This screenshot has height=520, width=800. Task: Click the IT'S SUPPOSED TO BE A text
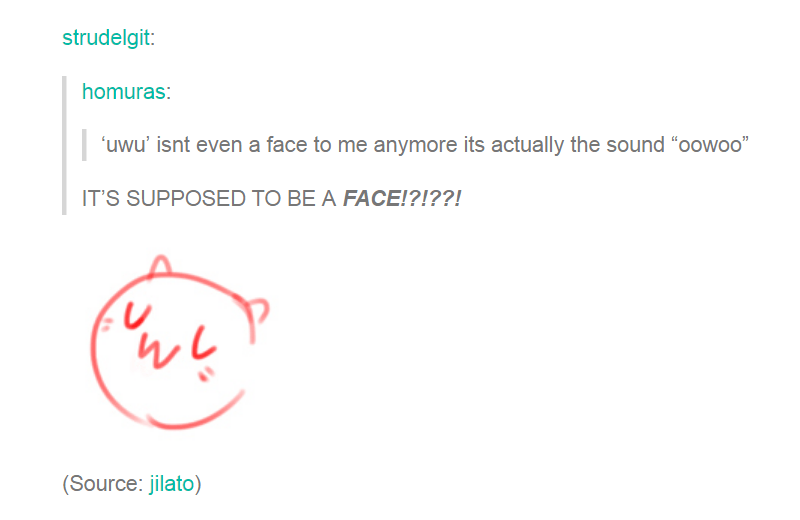point(209,199)
